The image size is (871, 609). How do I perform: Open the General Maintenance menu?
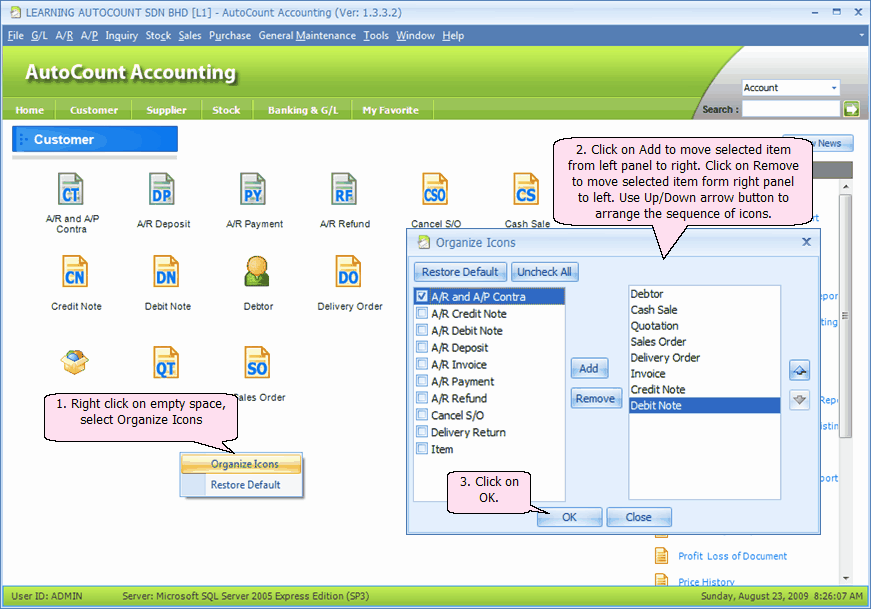click(307, 36)
